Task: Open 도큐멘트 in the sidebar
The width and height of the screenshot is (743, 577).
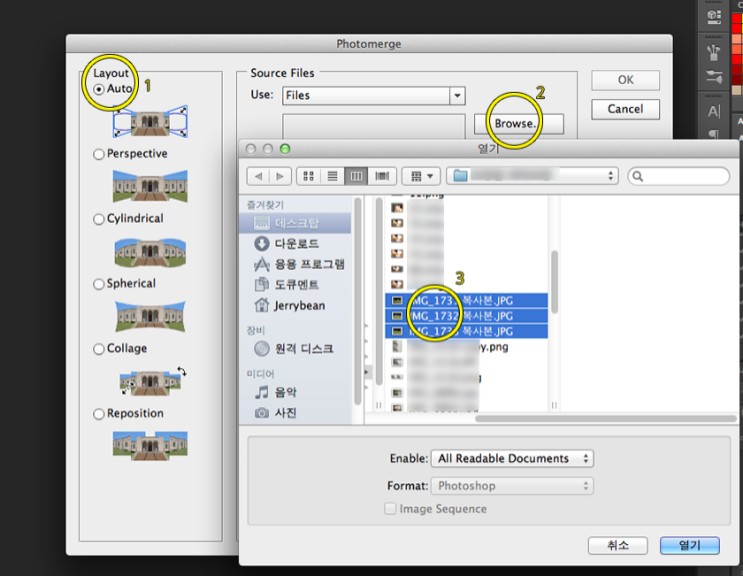Action: tap(295, 285)
